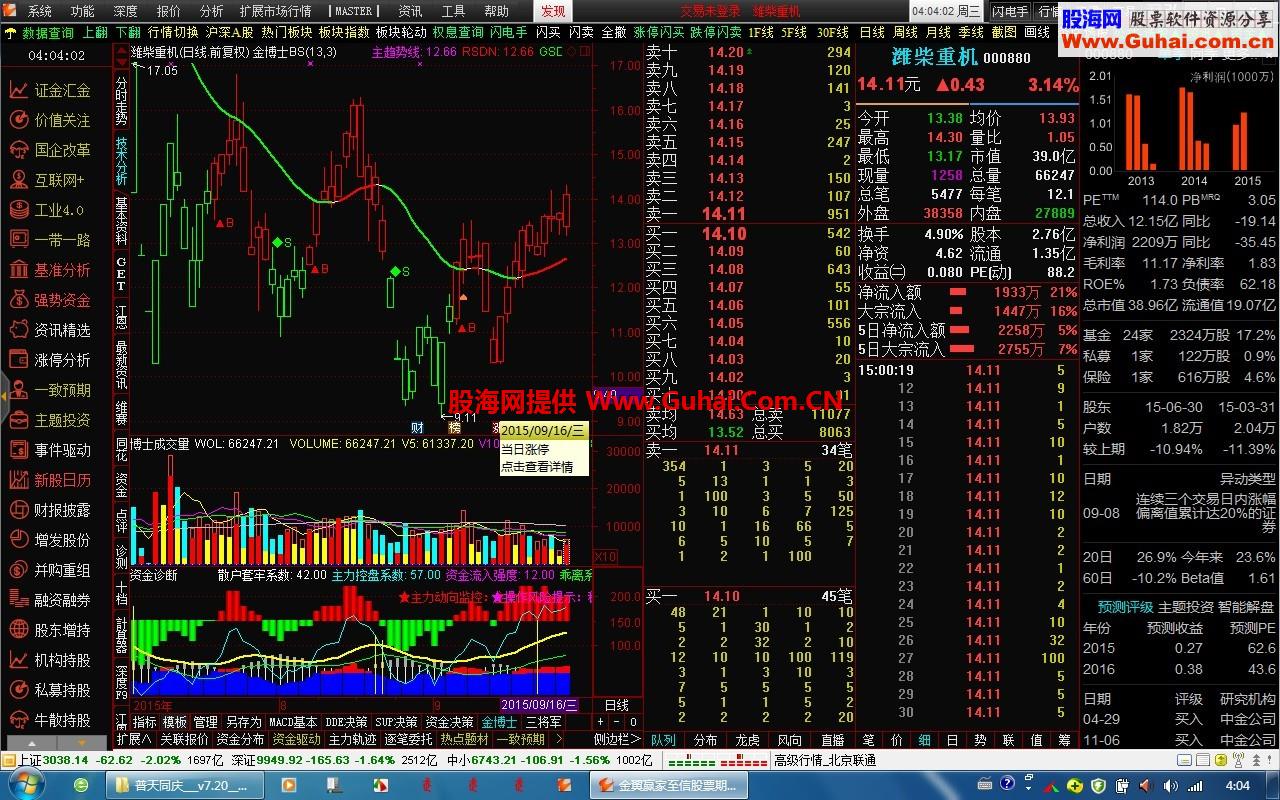Select the 基本资料 vertical tab

[x=121, y=221]
